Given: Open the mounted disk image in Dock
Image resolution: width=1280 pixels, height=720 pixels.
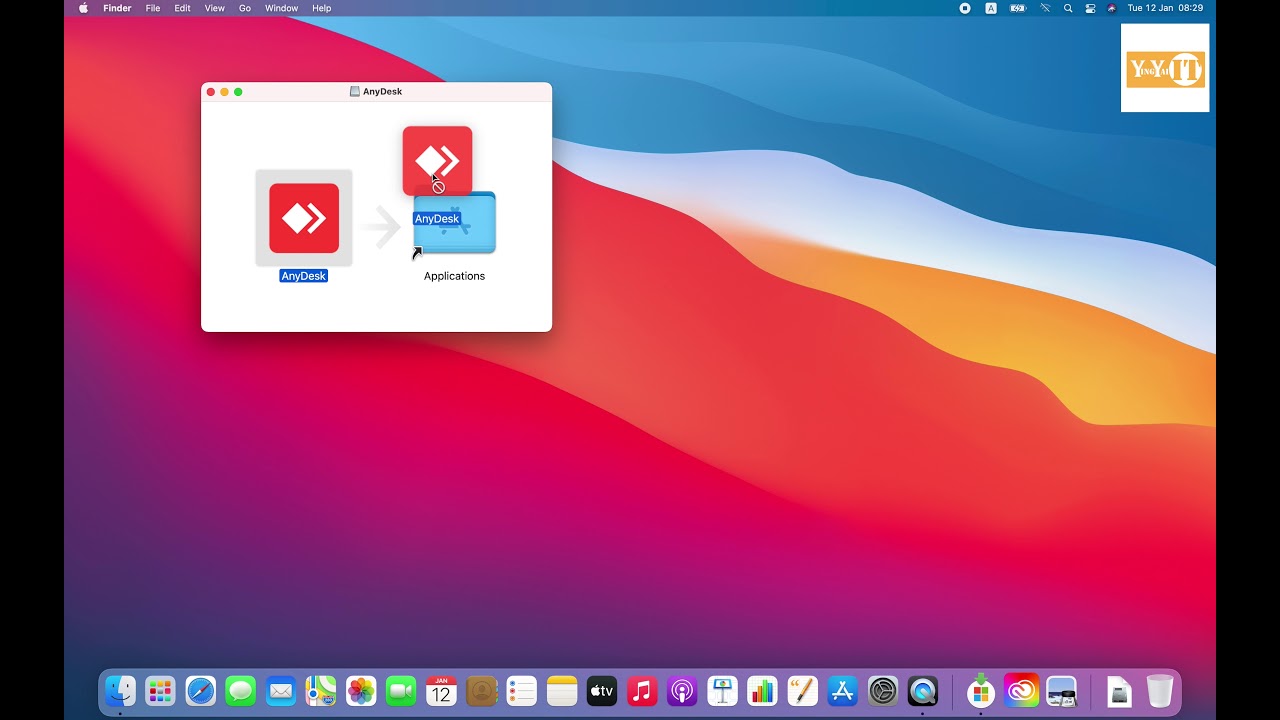Looking at the screenshot, I should pyautogui.click(x=1120, y=691).
